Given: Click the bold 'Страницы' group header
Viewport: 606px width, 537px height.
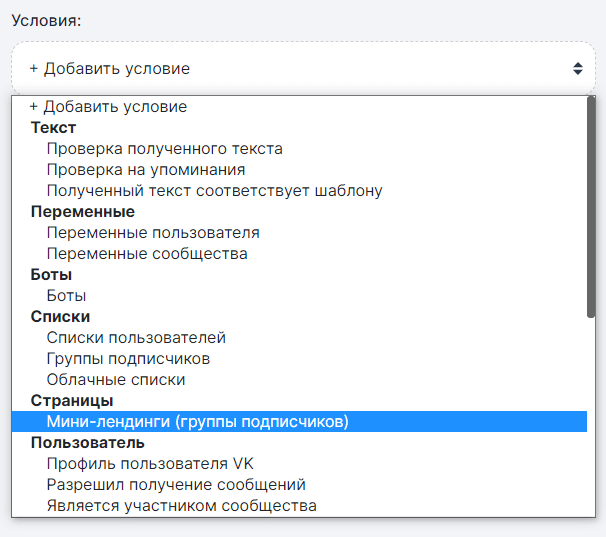Looking at the screenshot, I should (x=71, y=401).
